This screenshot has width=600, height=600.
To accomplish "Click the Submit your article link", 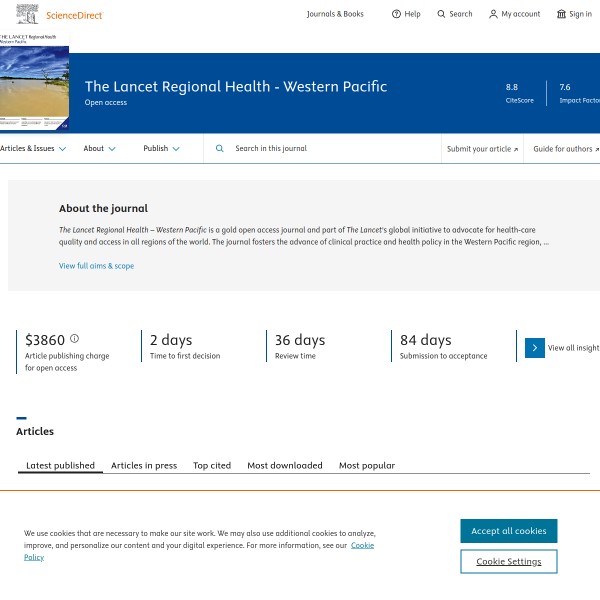I will pos(482,148).
